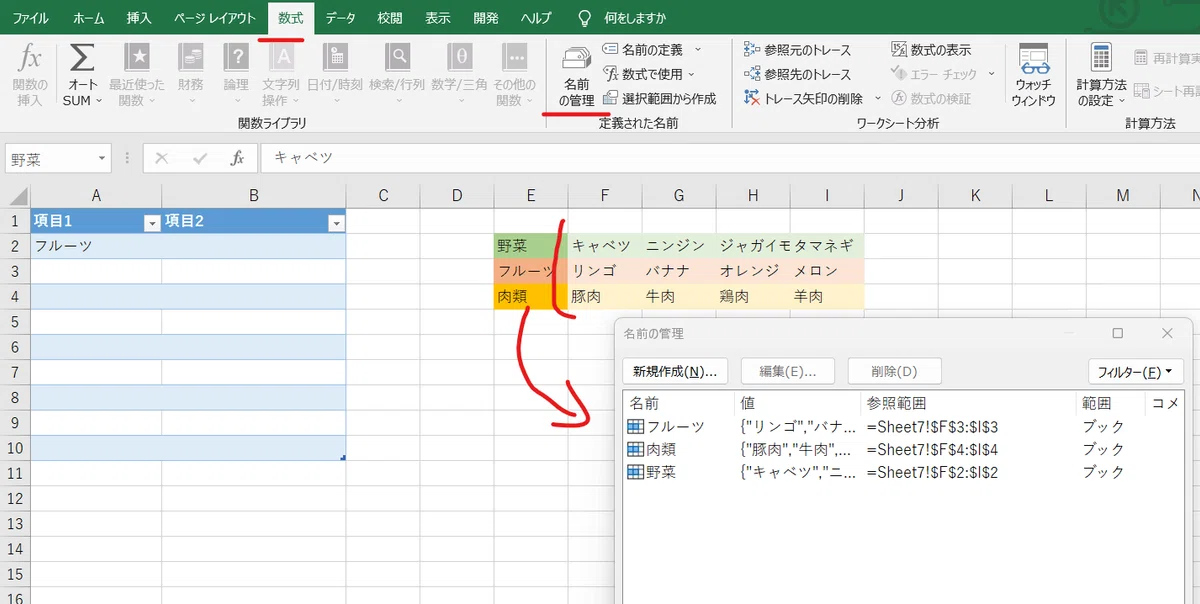Select 参照元のトレース in ribbon
Viewport: 1200px width, 604px height.
pyautogui.click(x=798, y=49)
